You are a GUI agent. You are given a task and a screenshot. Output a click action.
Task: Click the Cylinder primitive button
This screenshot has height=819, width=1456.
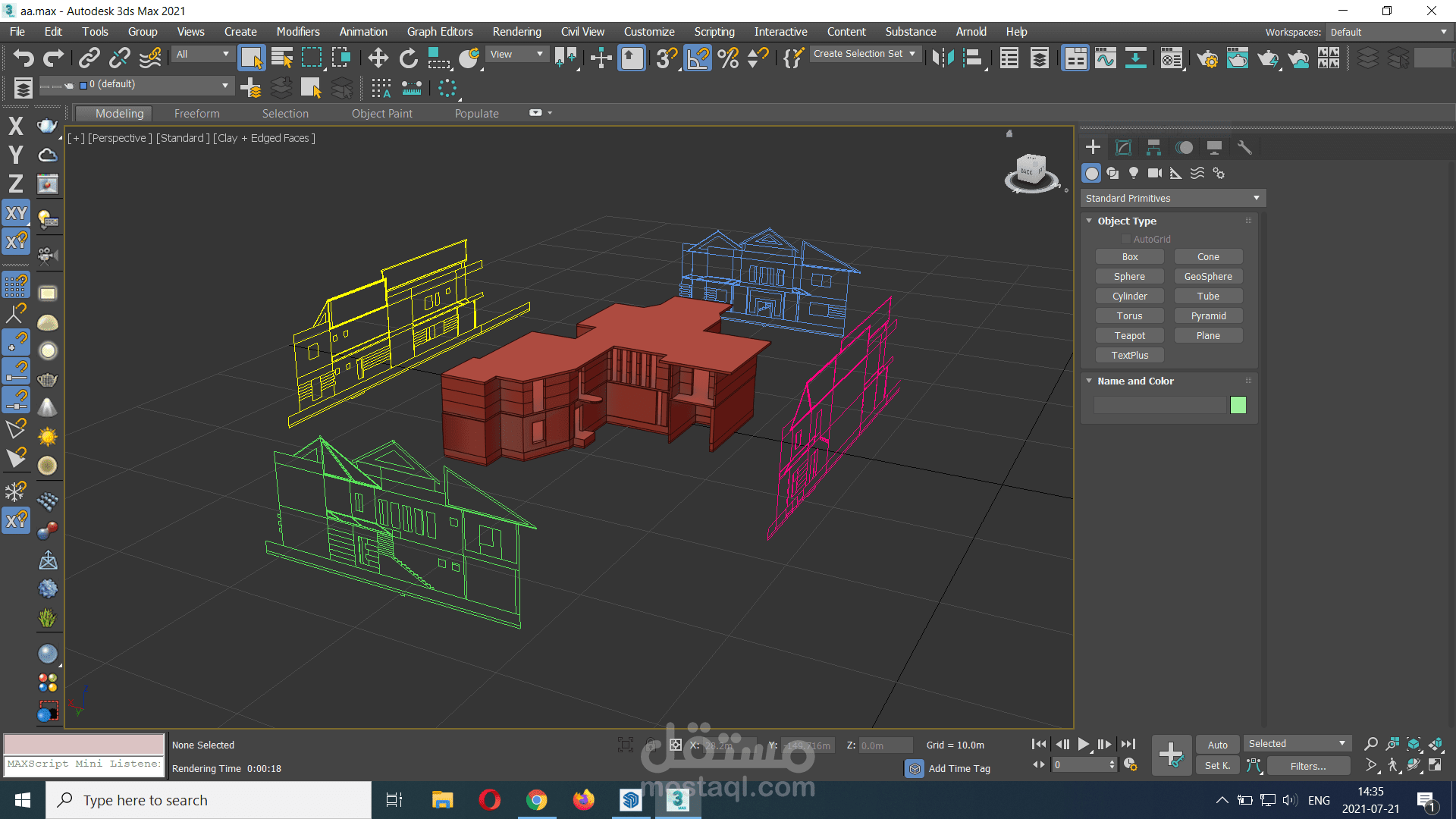[1129, 296]
